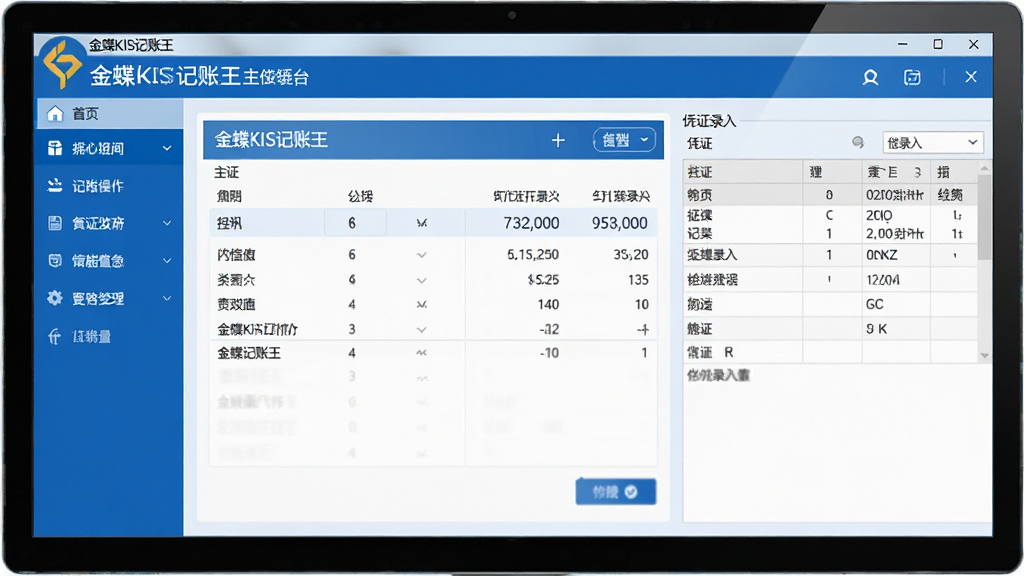Image resolution: width=1024 pixels, height=576 pixels.
Task: Close the workbench using the blue header X
Action: pos(971,77)
